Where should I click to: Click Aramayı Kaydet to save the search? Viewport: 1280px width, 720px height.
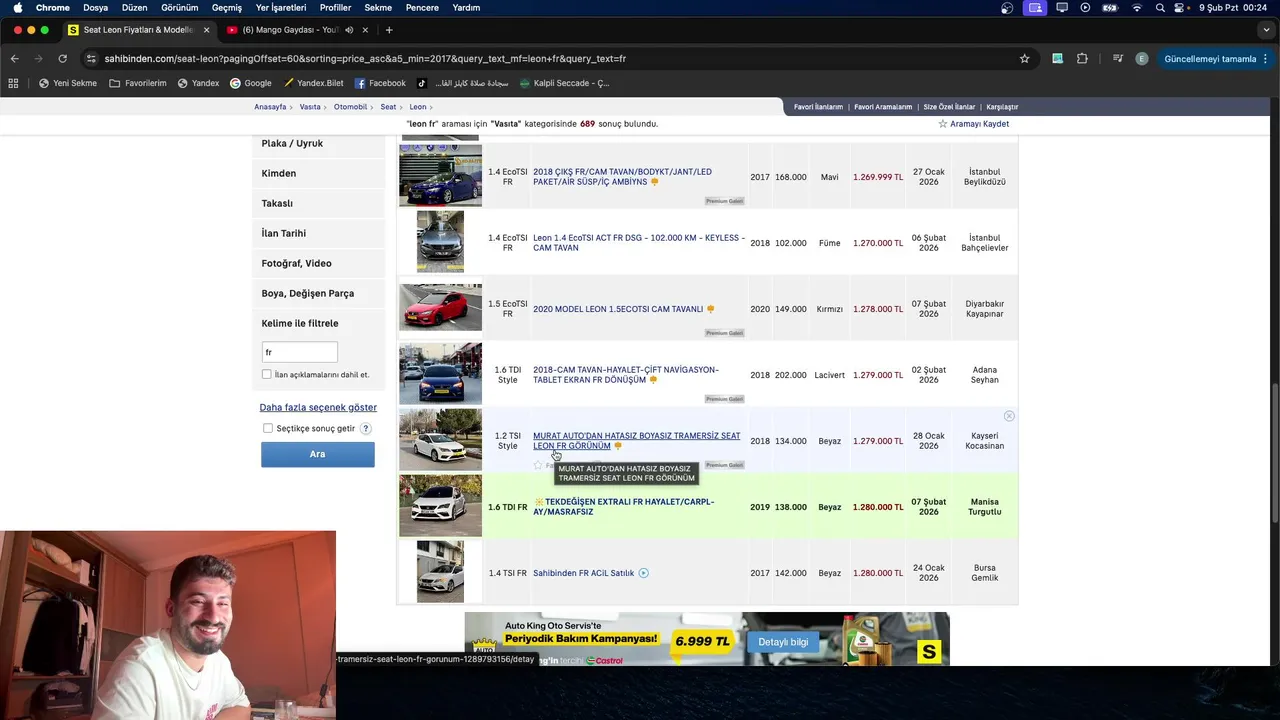pos(973,124)
